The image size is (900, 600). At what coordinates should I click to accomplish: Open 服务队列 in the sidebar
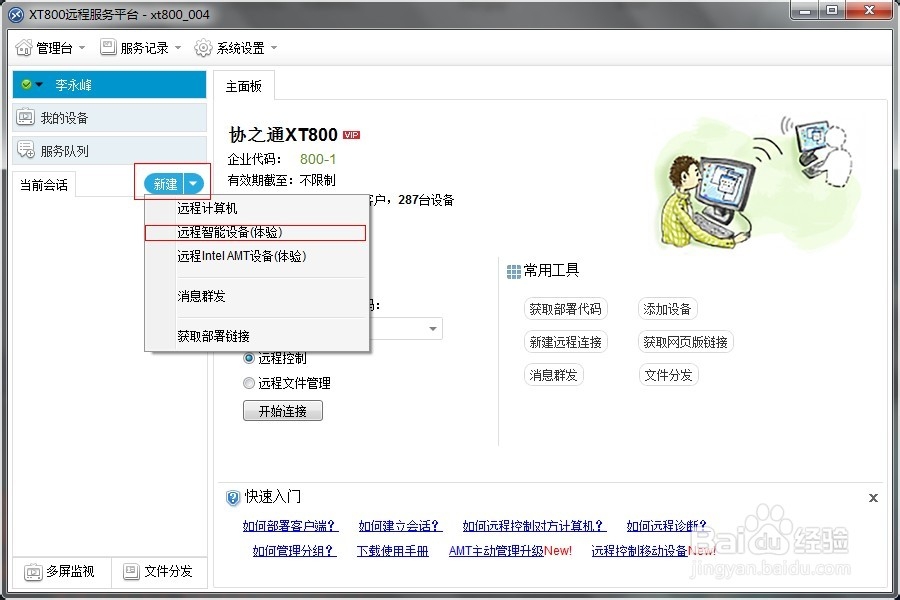tap(110, 150)
